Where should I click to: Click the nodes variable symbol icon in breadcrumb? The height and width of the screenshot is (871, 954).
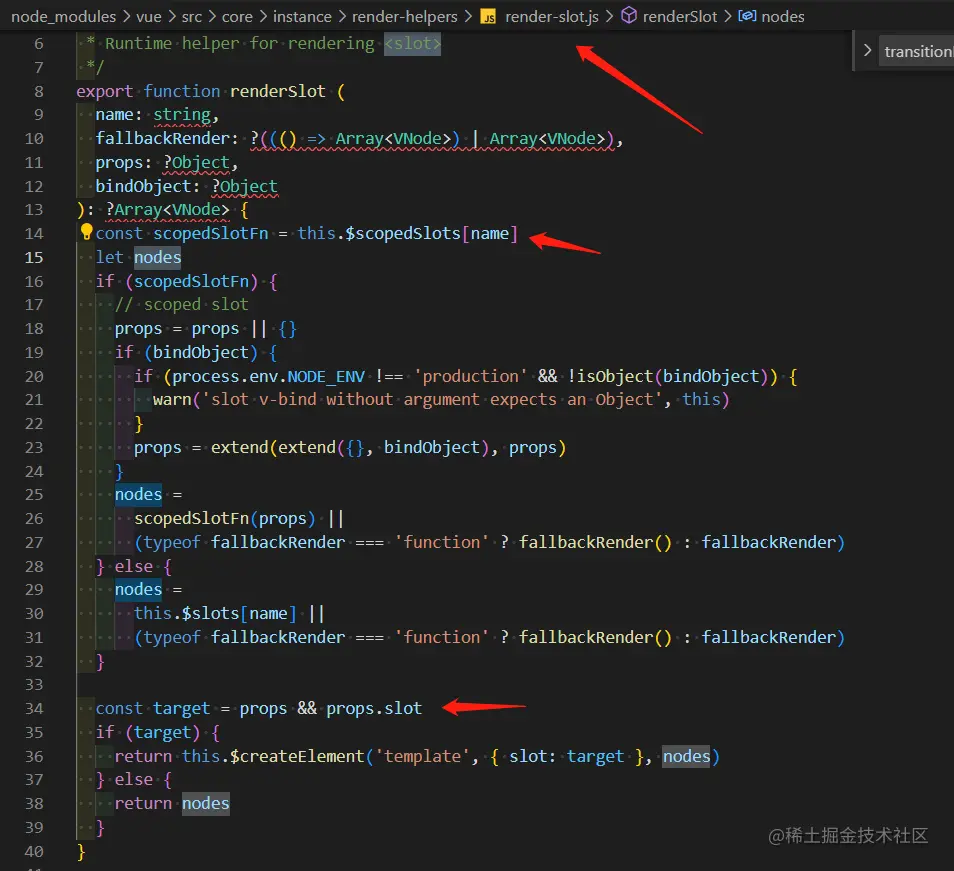[x=747, y=16]
